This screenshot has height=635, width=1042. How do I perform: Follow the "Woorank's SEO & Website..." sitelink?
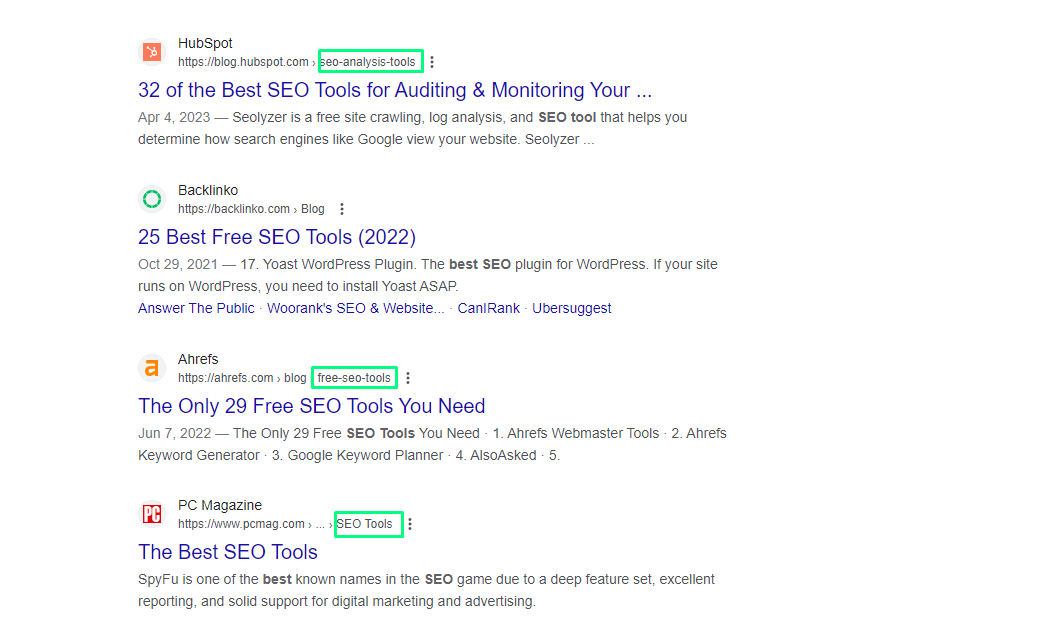click(356, 308)
